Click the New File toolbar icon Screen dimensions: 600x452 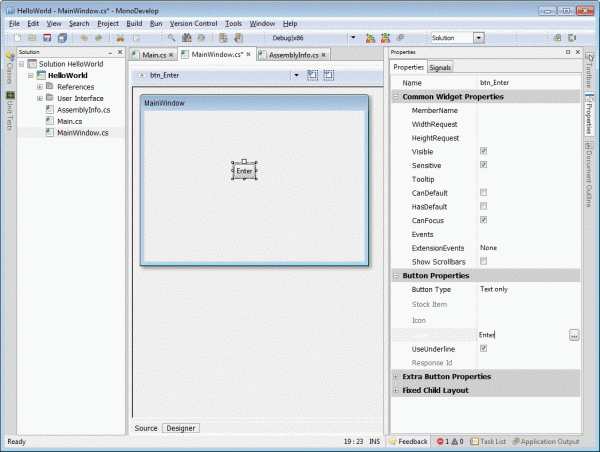17,38
